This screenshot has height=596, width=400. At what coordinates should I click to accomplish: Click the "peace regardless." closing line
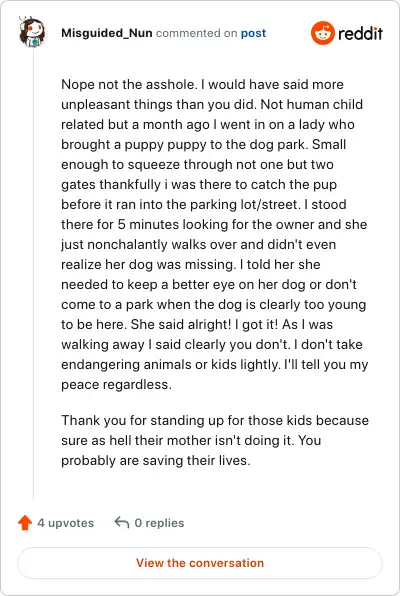(116, 384)
